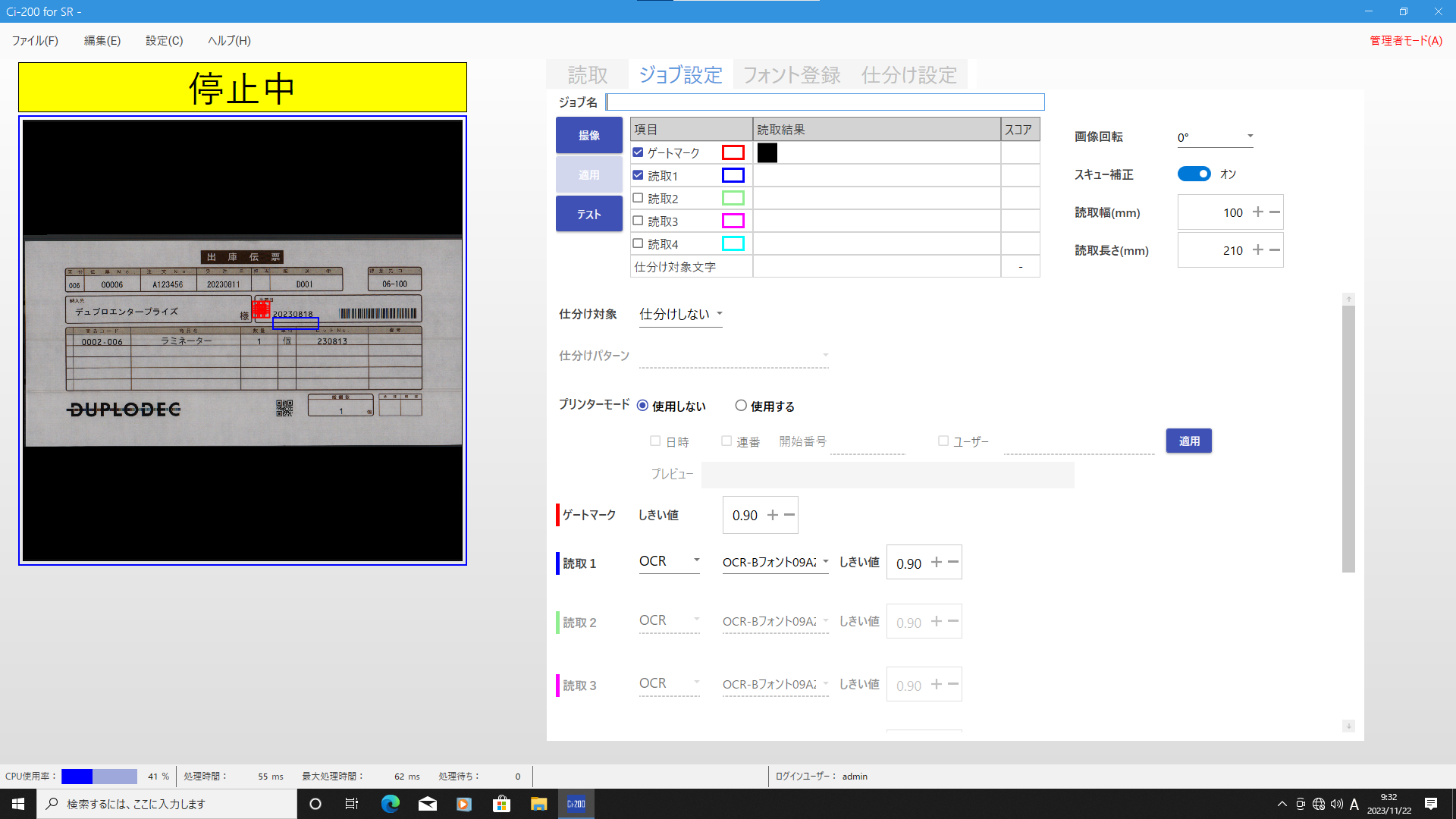
Task: Open the 仕分けパターン dropdown
Action: point(734,355)
